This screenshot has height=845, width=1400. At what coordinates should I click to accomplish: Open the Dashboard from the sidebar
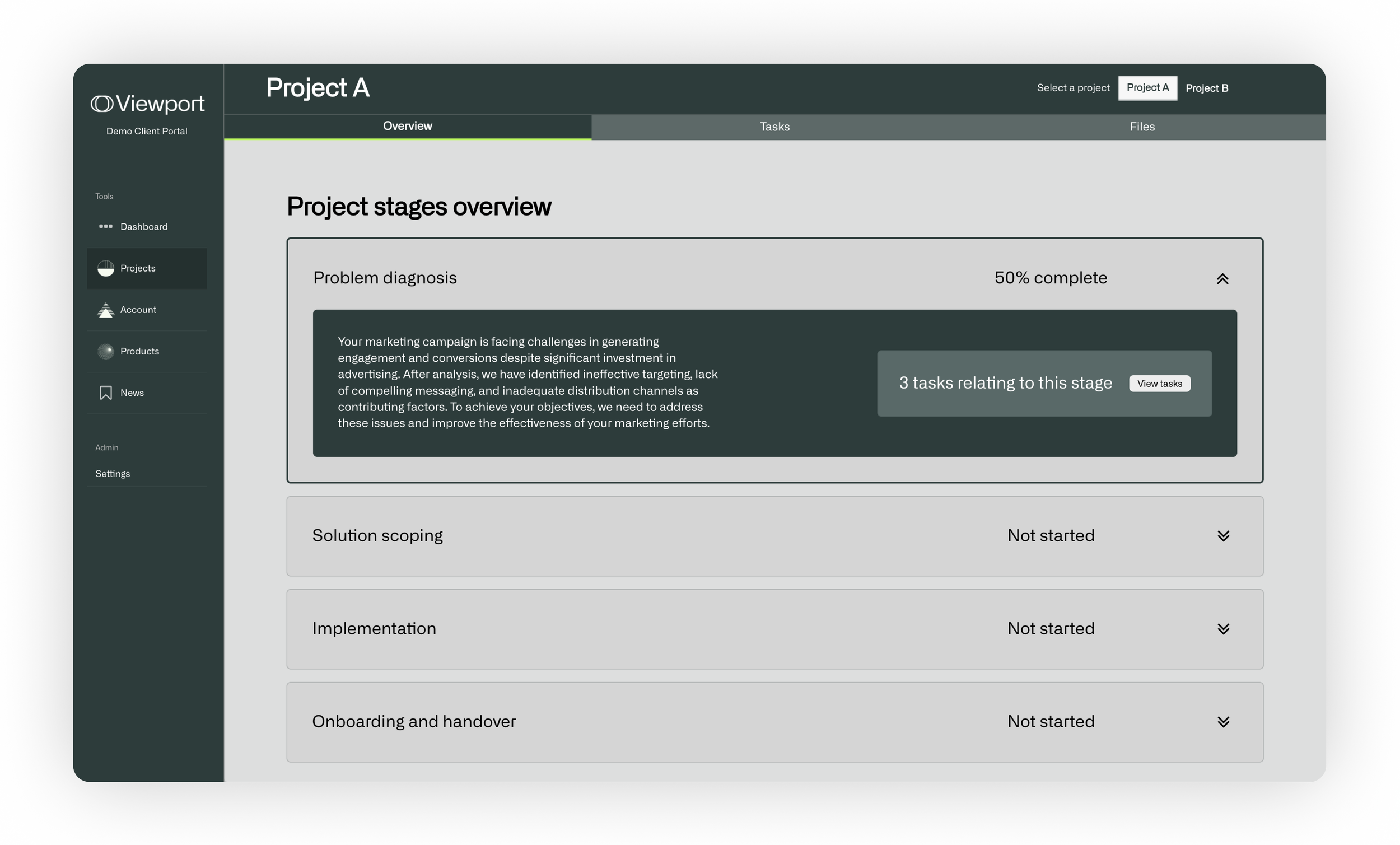point(143,226)
